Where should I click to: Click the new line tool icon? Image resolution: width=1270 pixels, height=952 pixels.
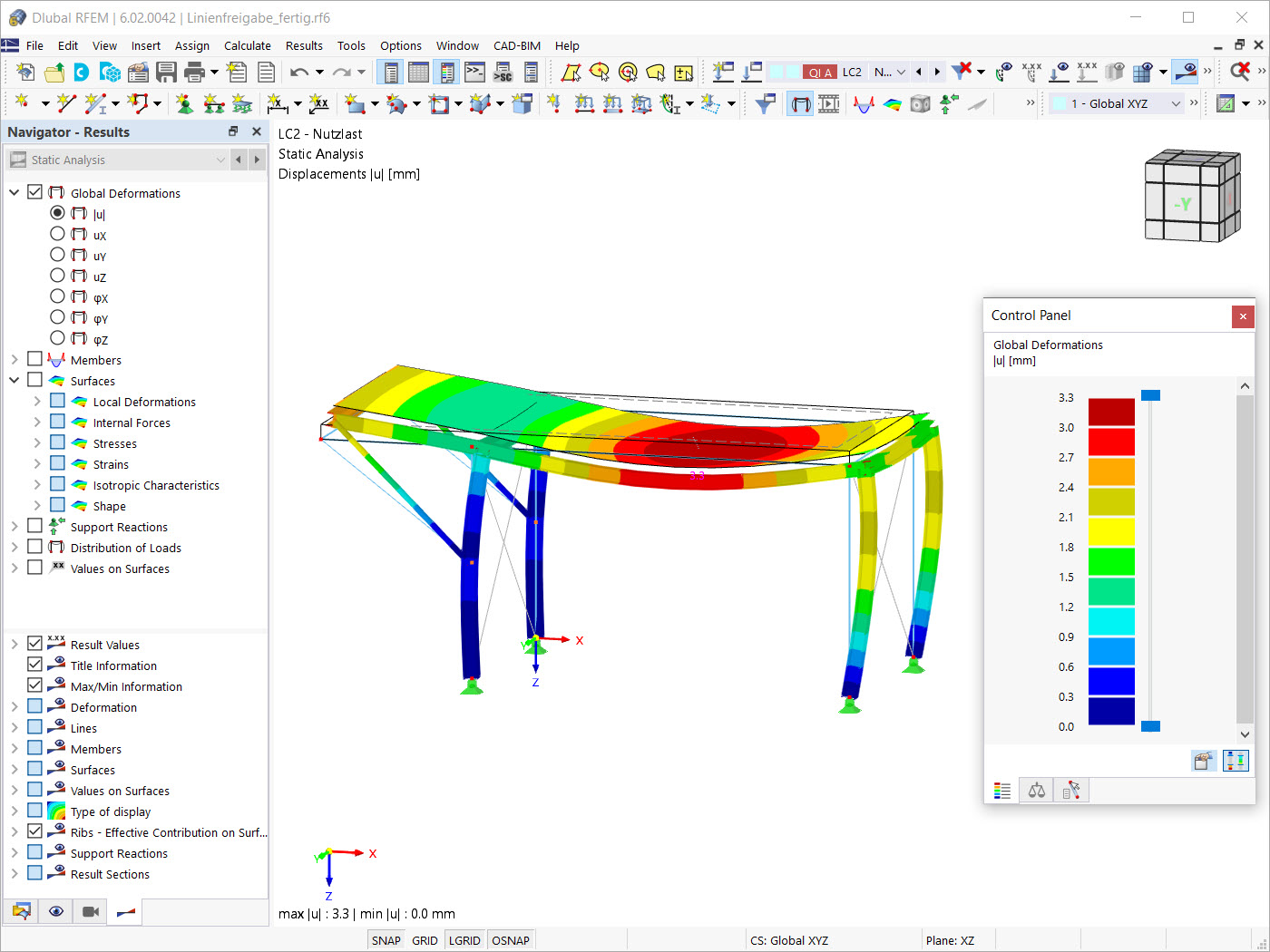click(x=66, y=104)
